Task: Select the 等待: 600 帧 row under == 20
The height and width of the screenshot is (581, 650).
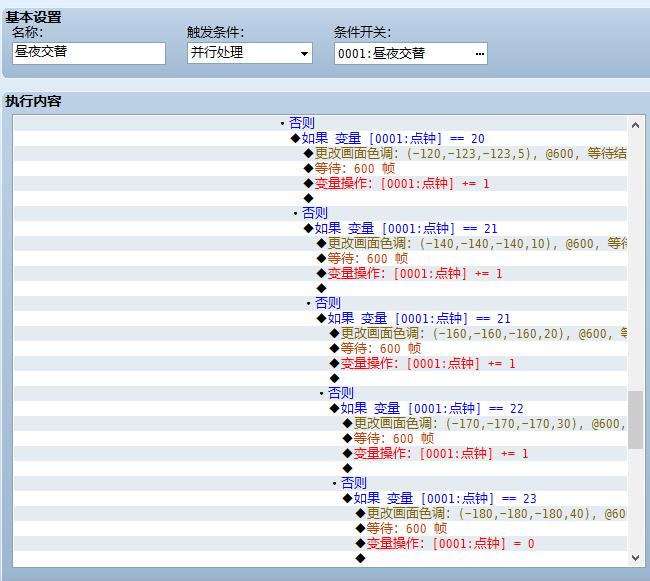Action: pos(320,168)
